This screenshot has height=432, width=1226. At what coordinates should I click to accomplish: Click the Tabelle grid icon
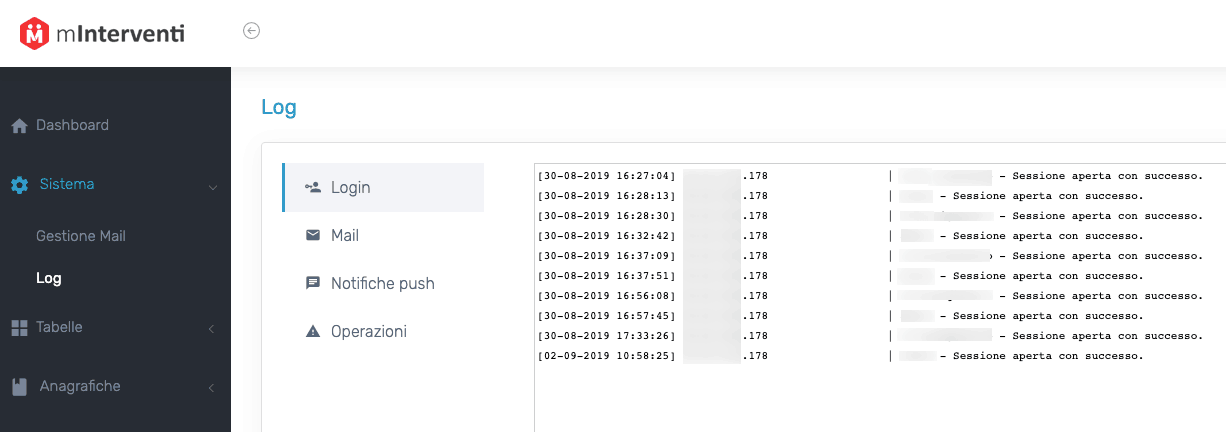(x=19, y=327)
